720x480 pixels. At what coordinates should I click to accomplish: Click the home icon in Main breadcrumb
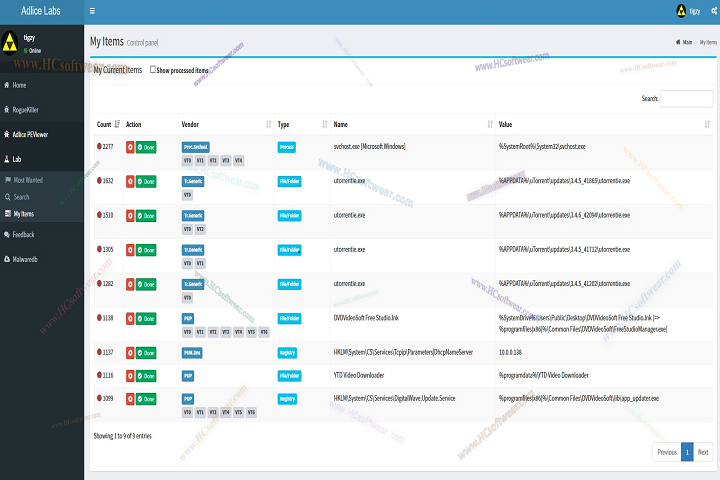pyautogui.click(x=678, y=42)
